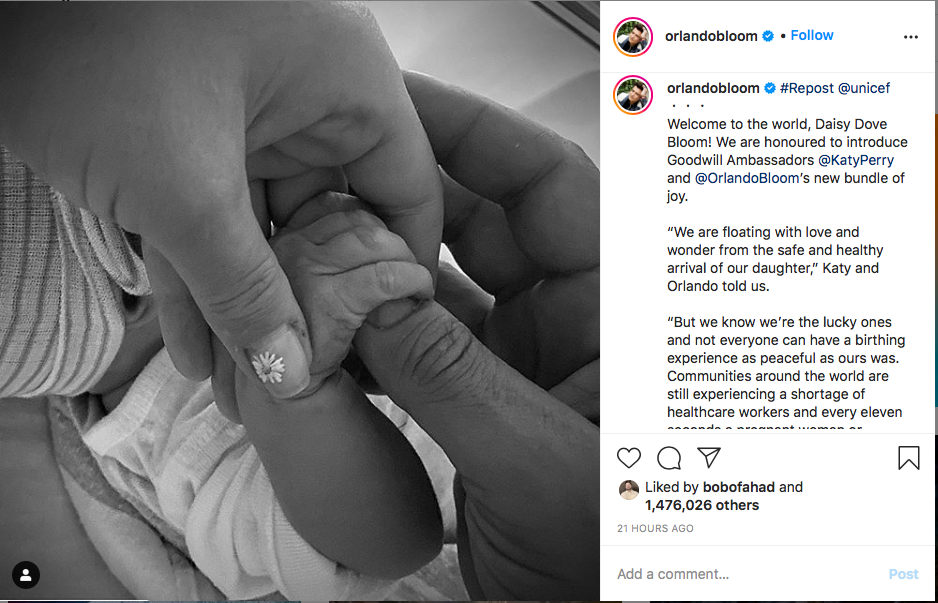Open the #Repost hashtag link

point(806,88)
